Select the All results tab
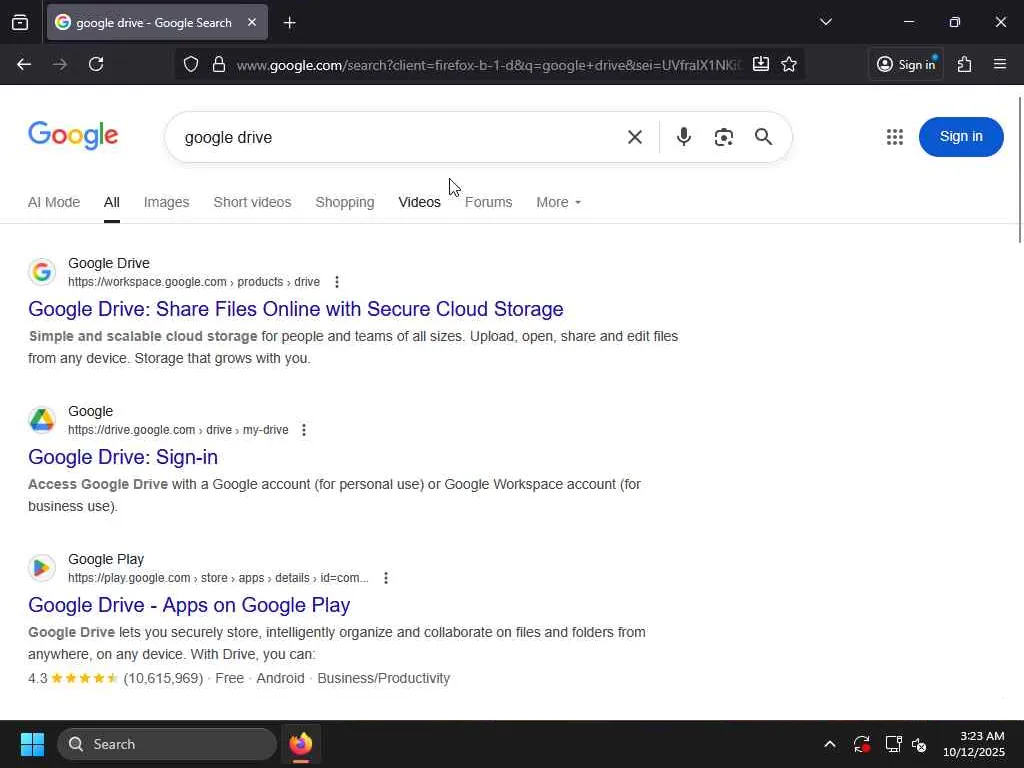The image size is (1024, 768). point(112,202)
